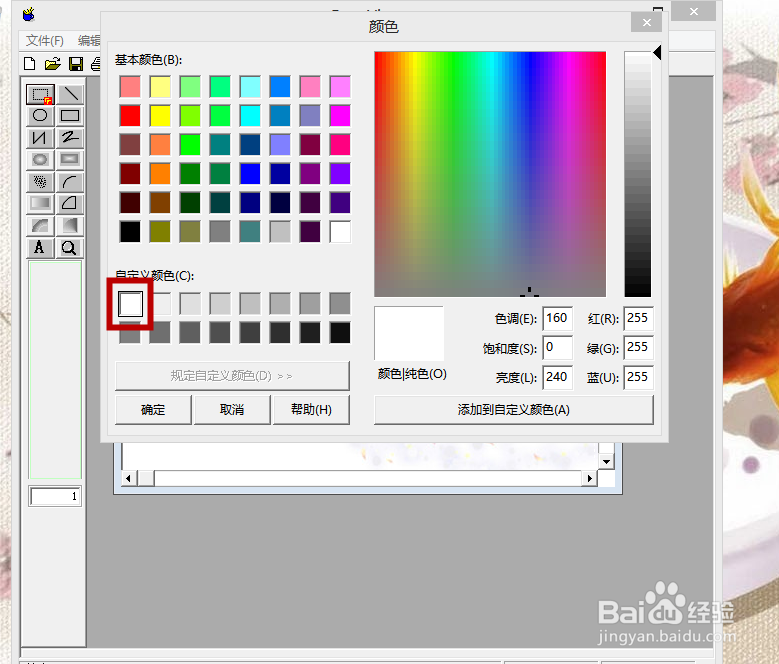Click the 颜色|纯色(O) label
779x664 pixels.
tap(412, 374)
